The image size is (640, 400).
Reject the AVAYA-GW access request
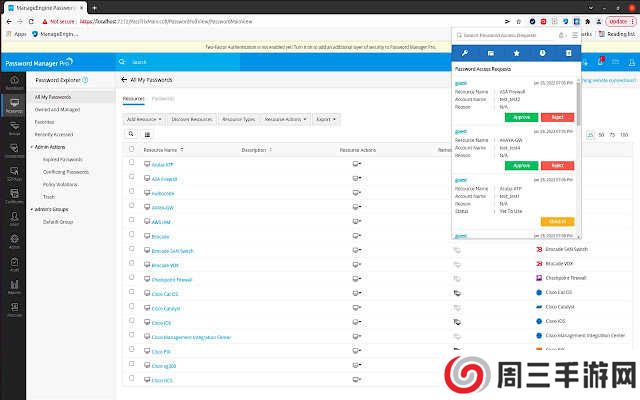point(557,165)
